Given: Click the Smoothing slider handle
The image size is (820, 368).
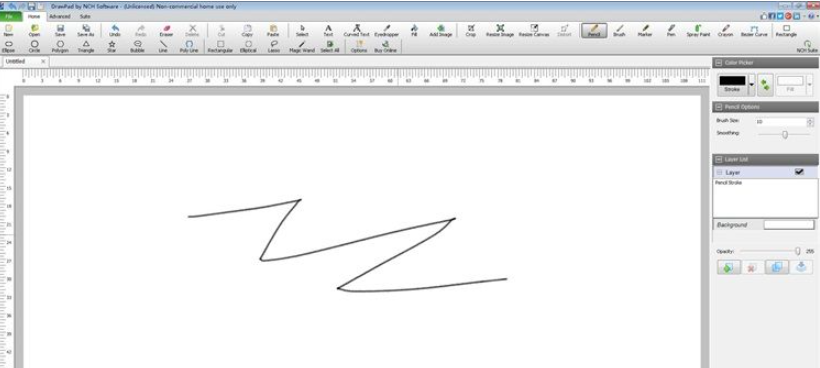Looking at the screenshot, I should pos(785,134).
